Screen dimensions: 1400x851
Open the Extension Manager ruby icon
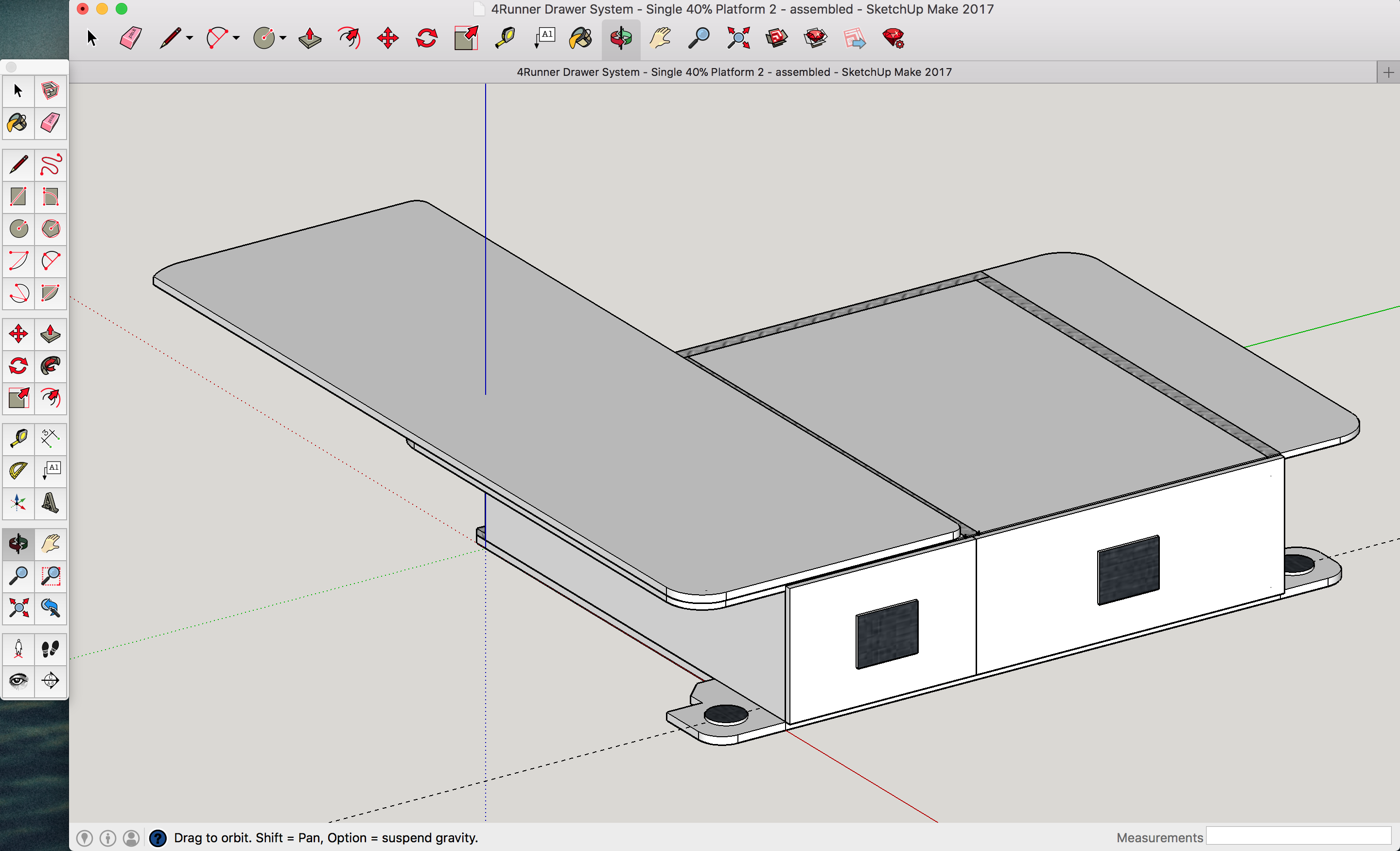pos(894,38)
